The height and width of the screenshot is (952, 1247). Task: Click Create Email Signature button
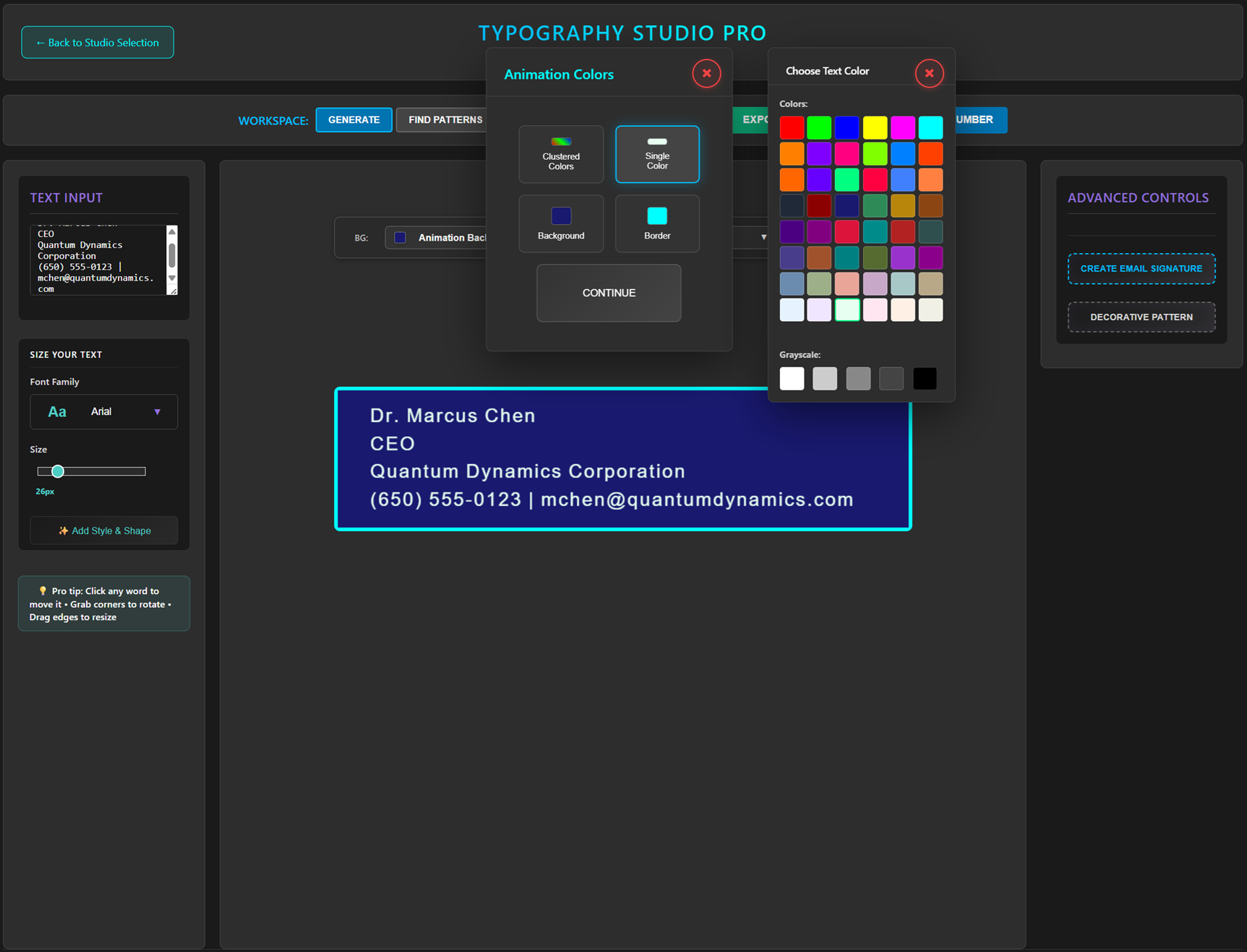coord(1141,269)
